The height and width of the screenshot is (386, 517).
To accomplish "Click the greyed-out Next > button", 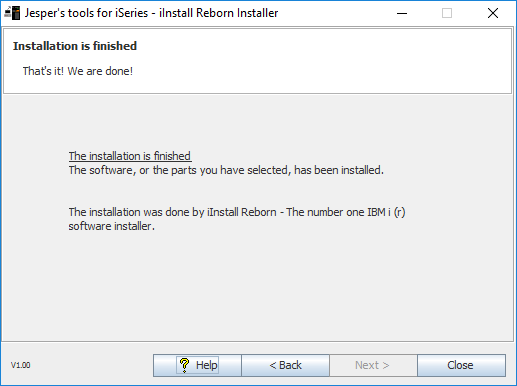I will point(373,365).
